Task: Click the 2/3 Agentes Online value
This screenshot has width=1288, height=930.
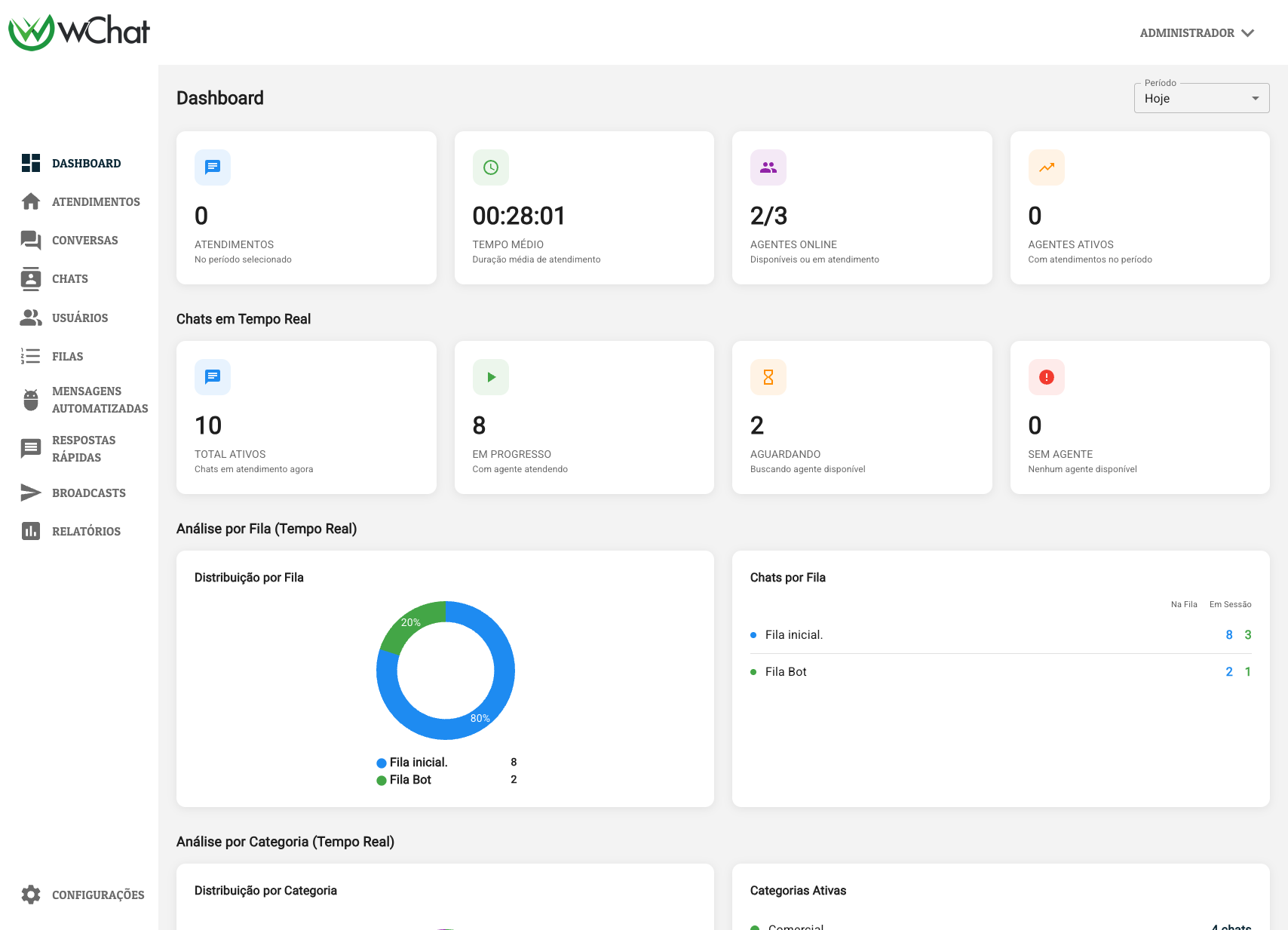Action: [x=768, y=216]
